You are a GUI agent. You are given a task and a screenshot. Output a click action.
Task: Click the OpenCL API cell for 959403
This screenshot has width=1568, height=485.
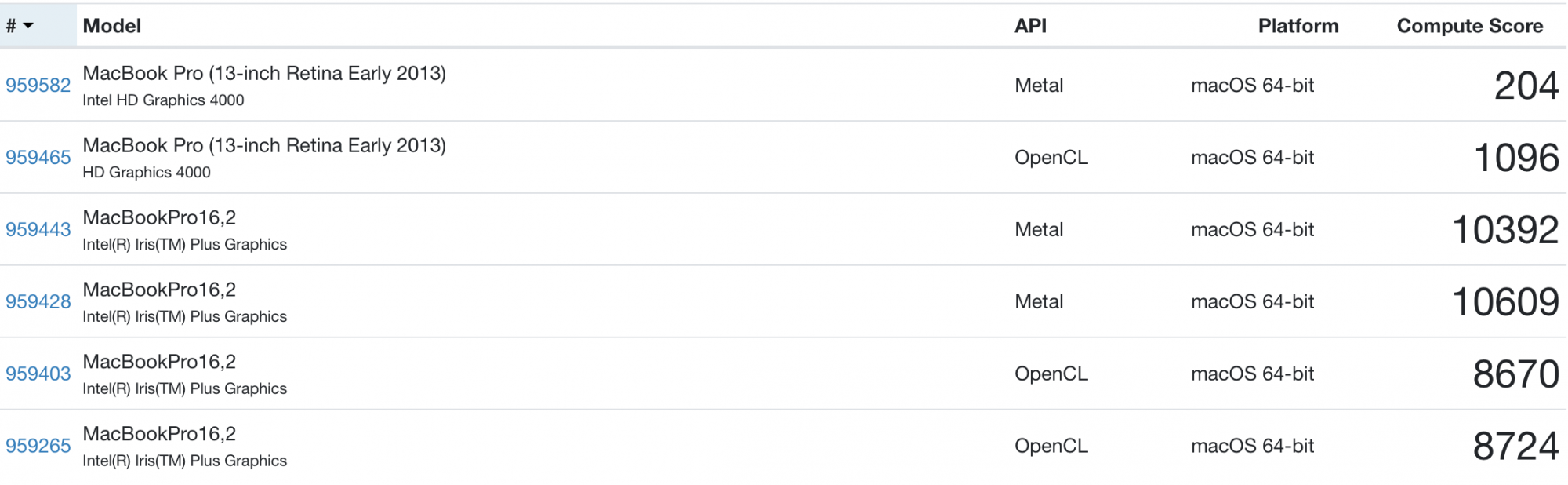click(x=1051, y=374)
